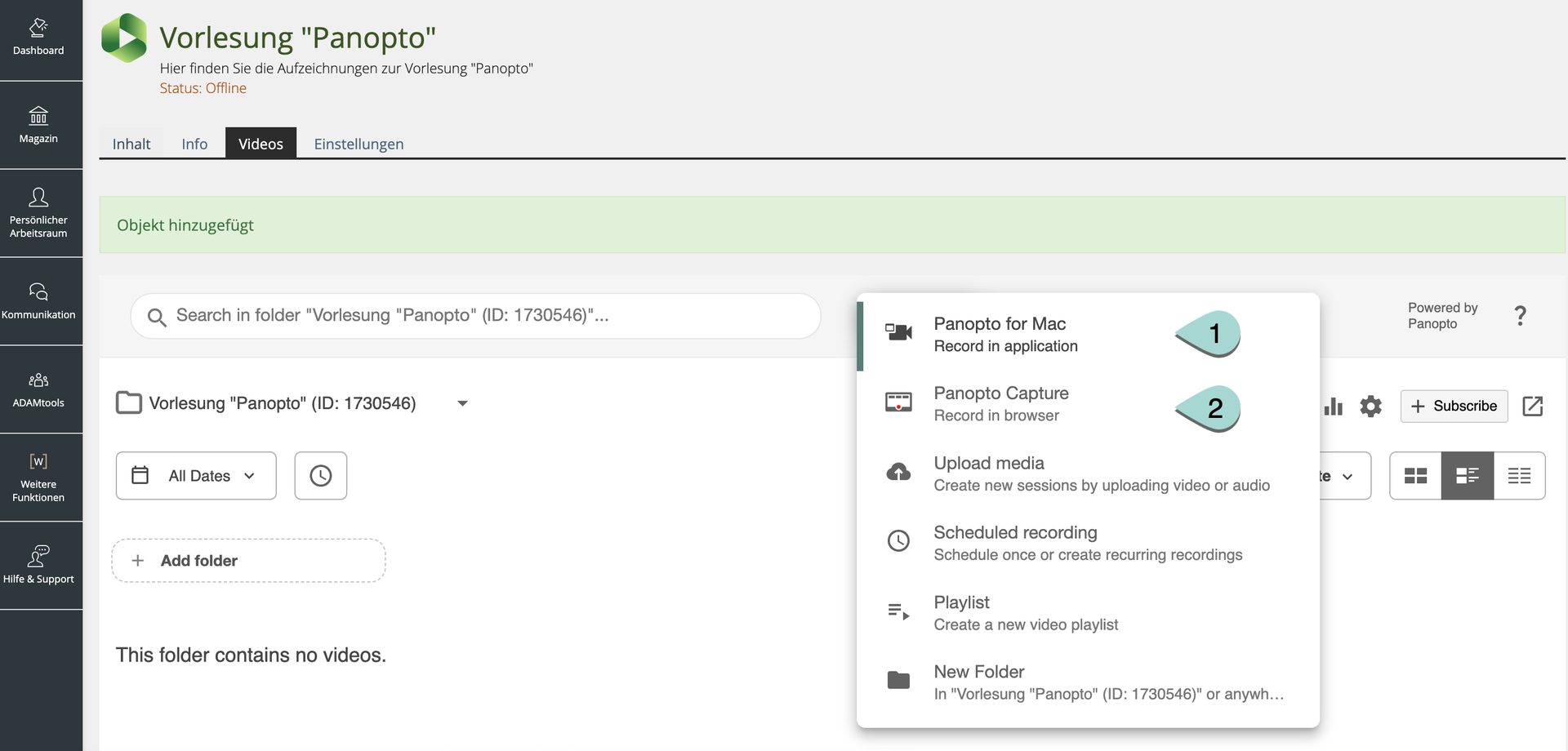The height and width of the screenshot is (751, 1568).
Task: Select Panopto Capture record in browser
Action: tap(1000, 404)
